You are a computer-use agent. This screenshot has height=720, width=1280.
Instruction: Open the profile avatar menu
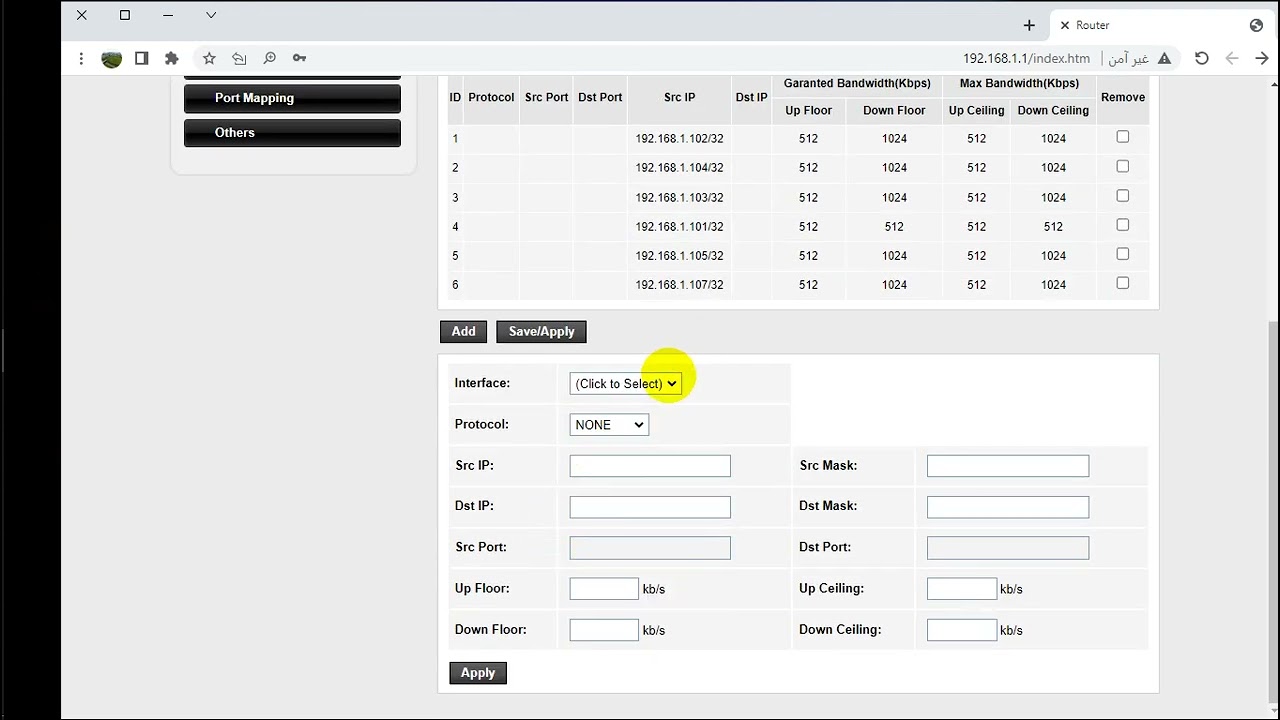(x=112, y=59)
